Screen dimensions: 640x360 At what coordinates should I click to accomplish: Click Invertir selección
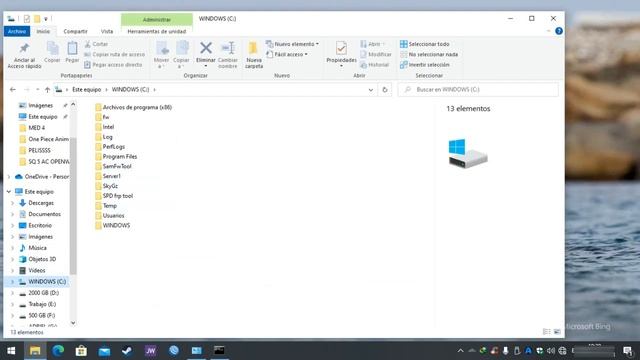pos(424,64)
